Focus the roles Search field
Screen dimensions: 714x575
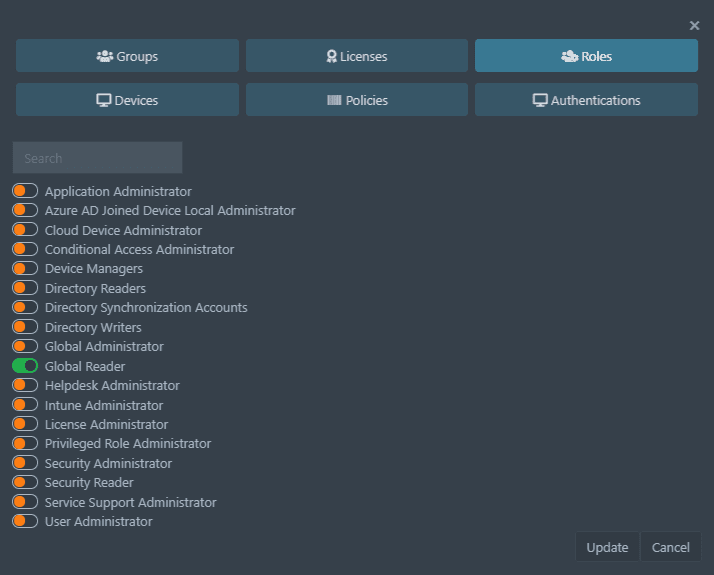pos(97,158)
